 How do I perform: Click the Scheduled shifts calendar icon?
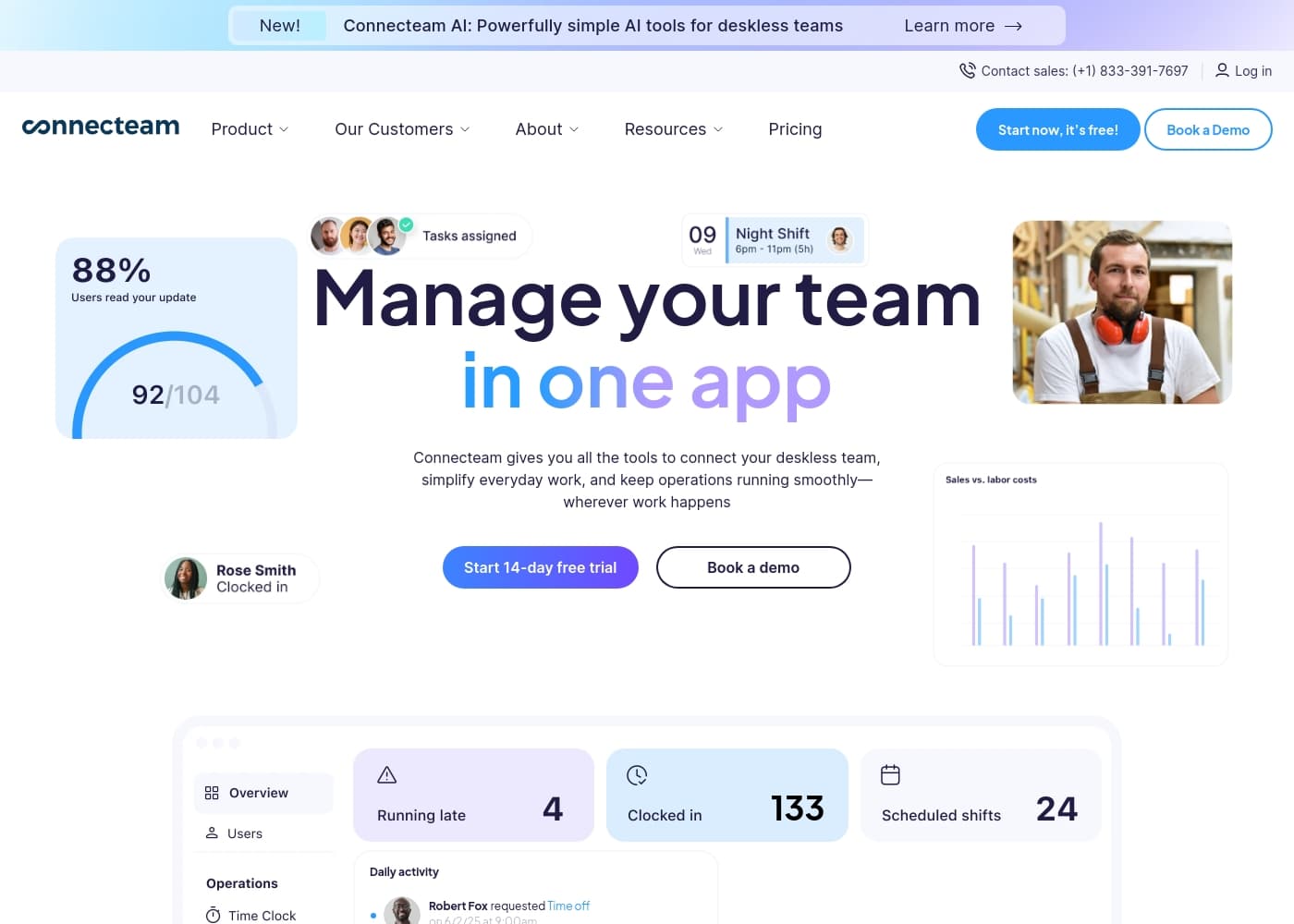[889, 775]
